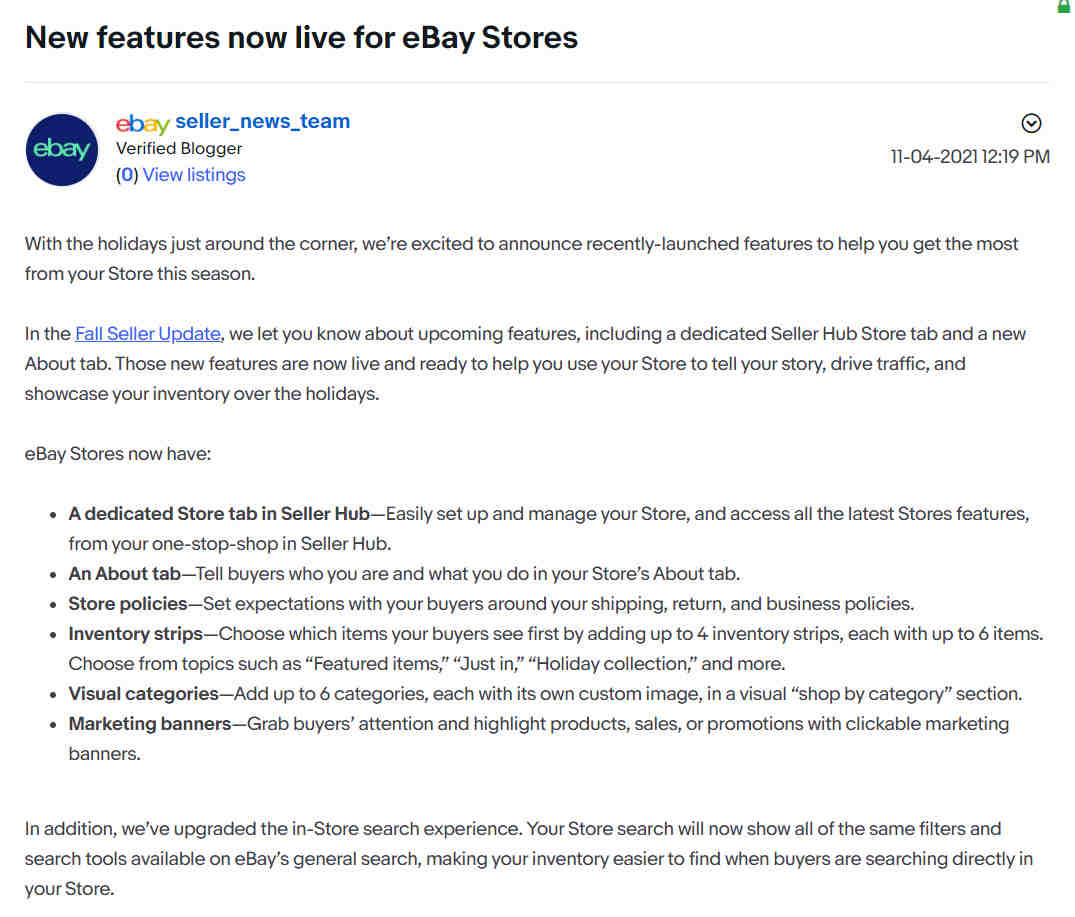Viewport: 1075px width, 917px height.
Task: Click the colorful eBay logo beside username
Action: click(143, 123)
